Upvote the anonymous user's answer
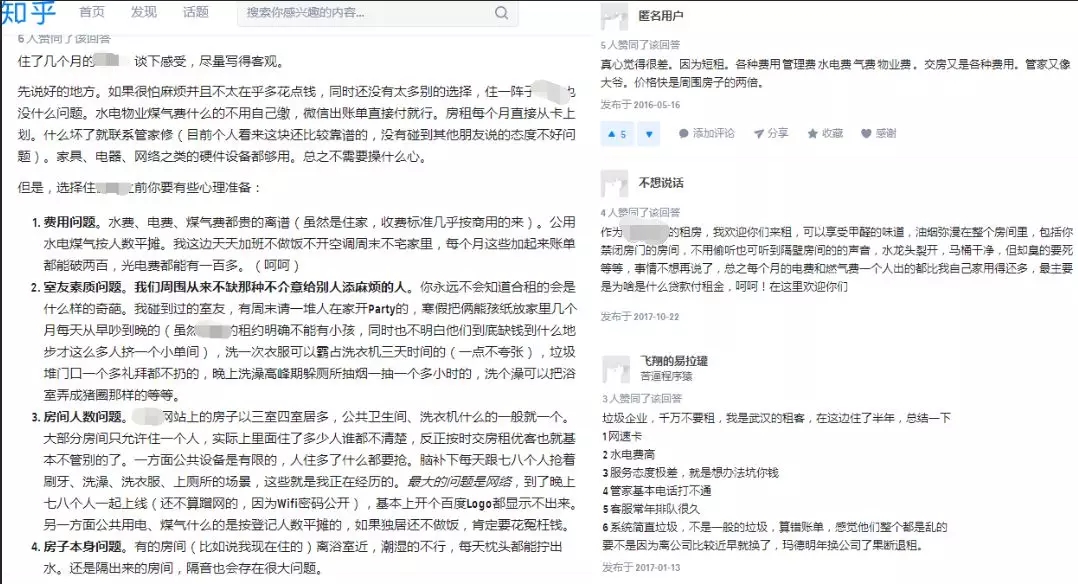Screen dimensions: 1078x584 click(617, 134)
